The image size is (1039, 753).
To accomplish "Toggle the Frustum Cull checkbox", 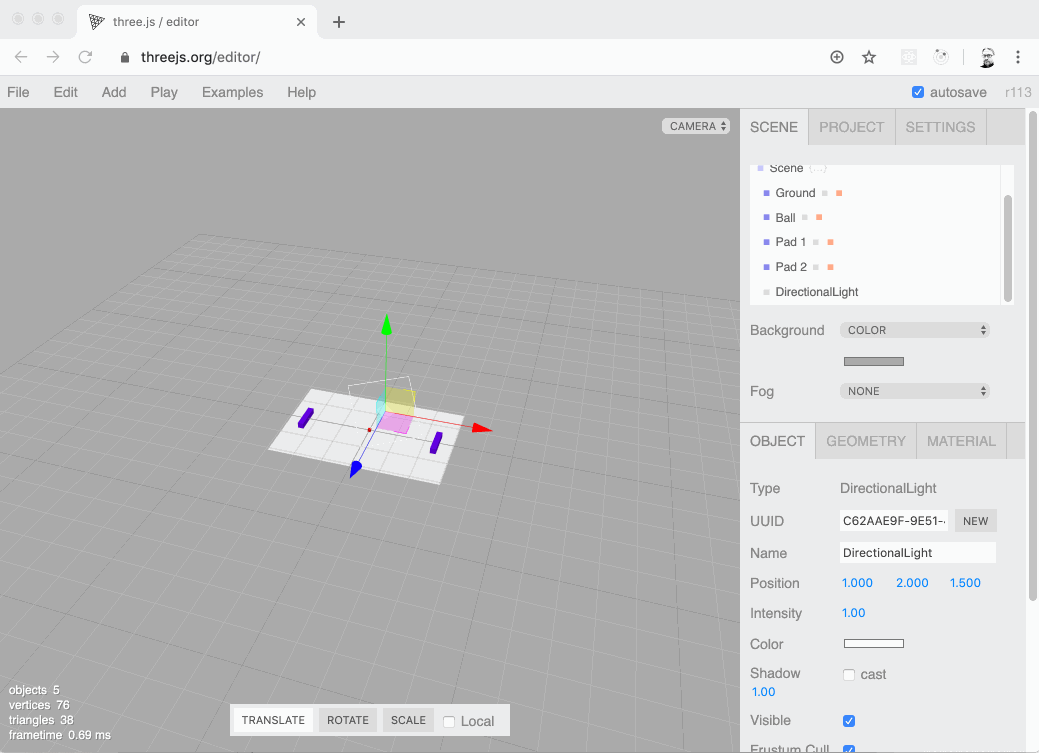I will [x=849, y=749].
